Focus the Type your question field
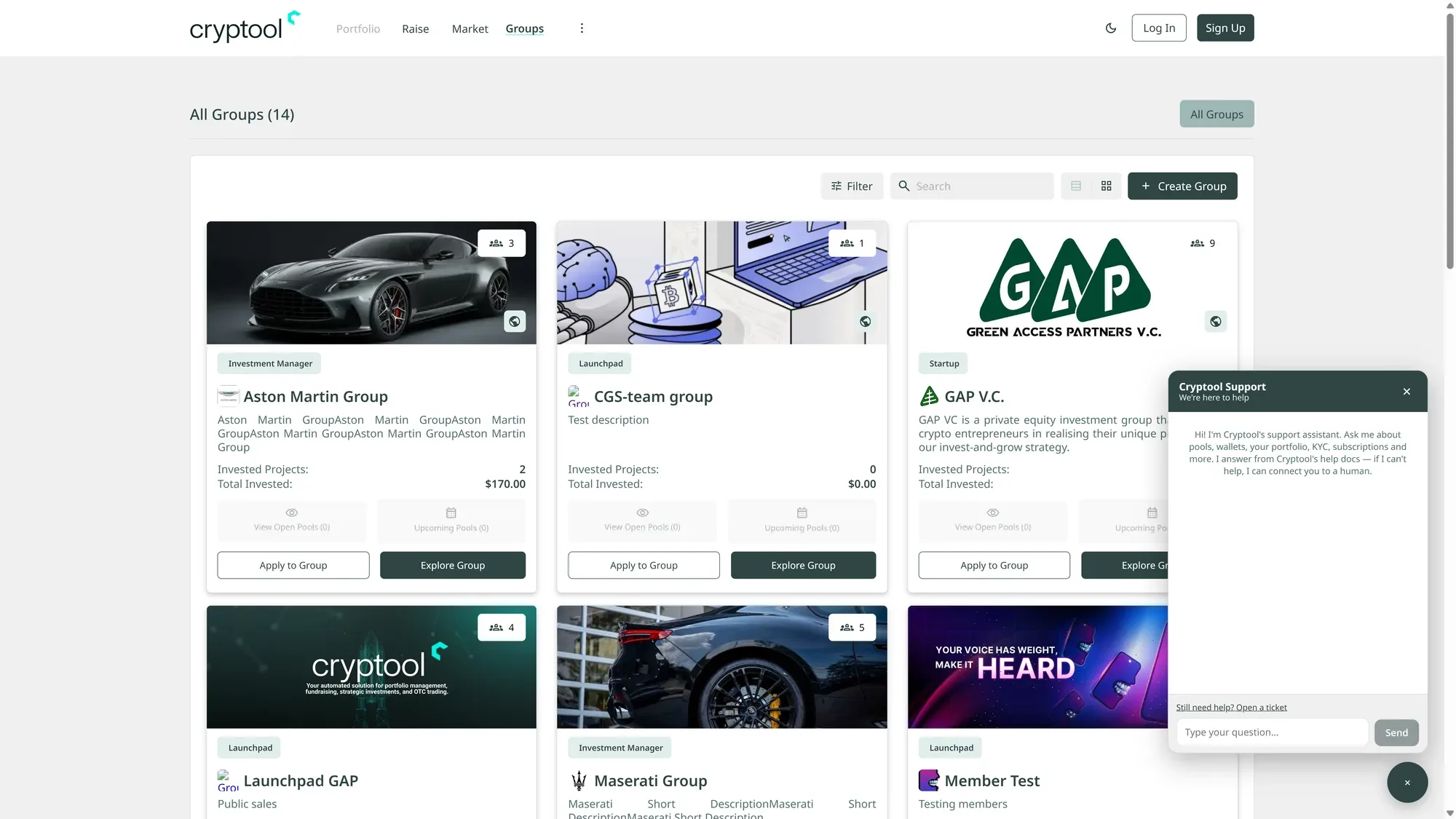1456x819 pixels. point(1273,732)
